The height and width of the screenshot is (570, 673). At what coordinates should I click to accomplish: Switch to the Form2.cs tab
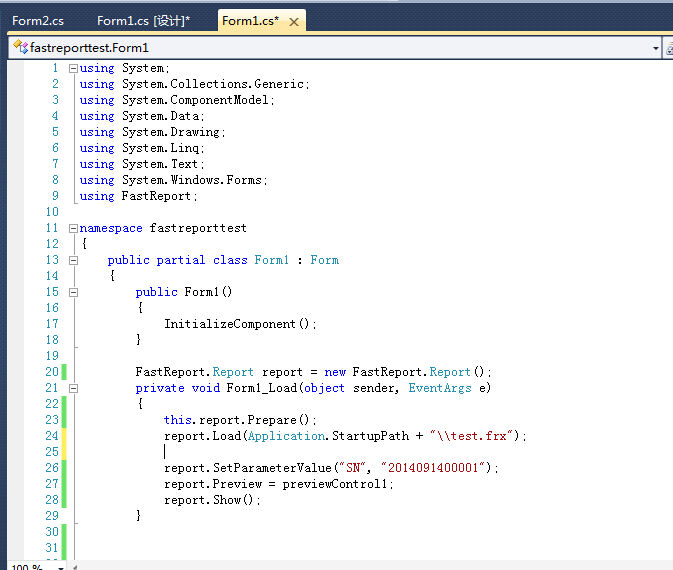point(38,21)
